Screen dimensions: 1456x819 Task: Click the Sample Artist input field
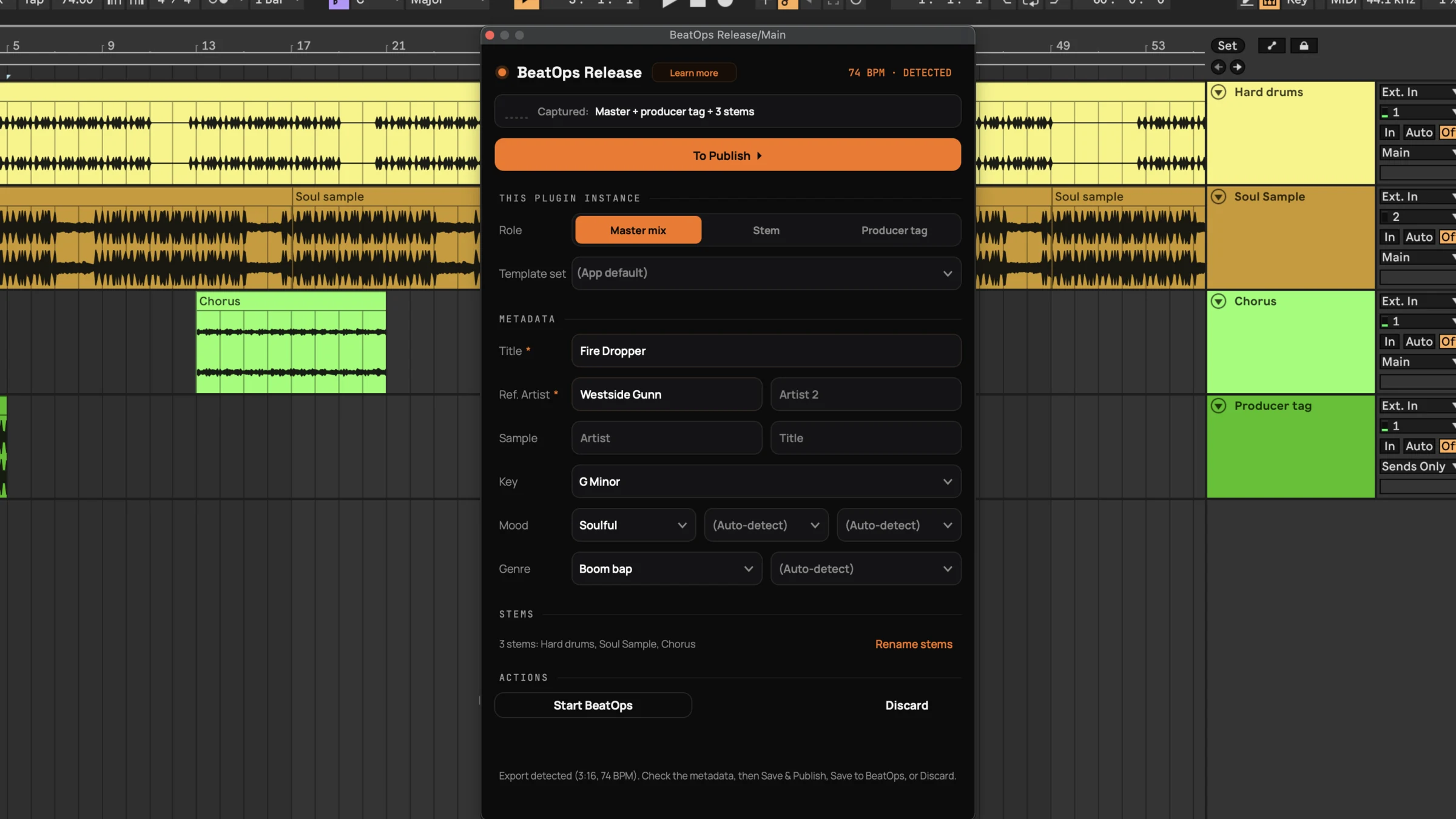coord(667,439)
